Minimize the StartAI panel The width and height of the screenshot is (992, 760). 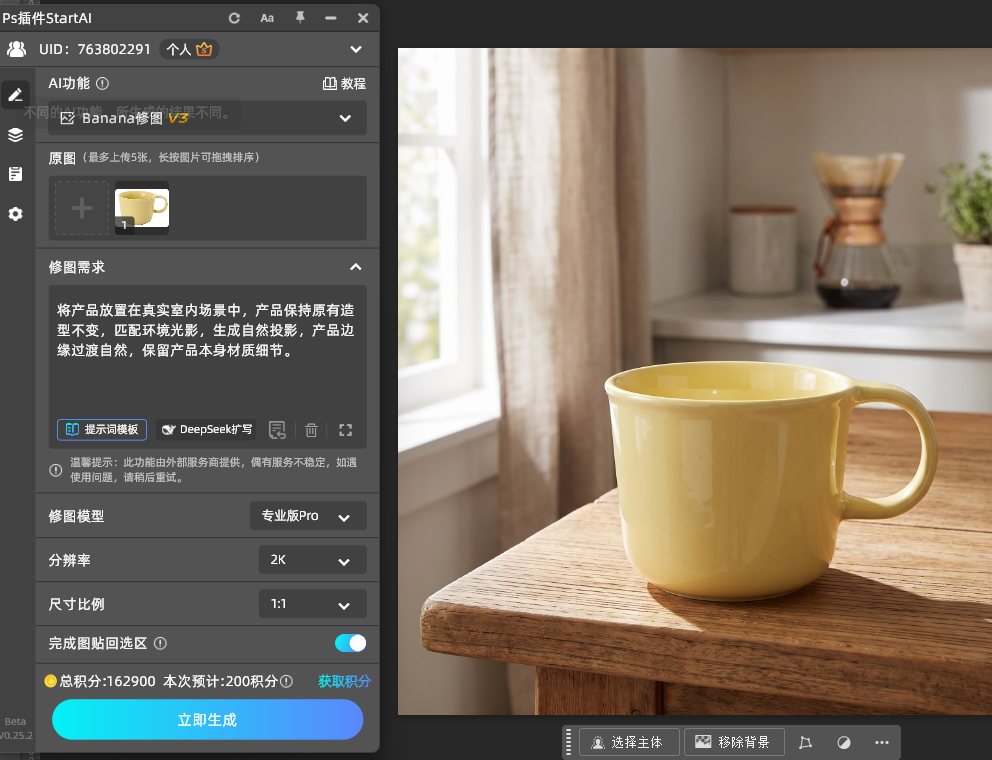[x=330, y=18]
